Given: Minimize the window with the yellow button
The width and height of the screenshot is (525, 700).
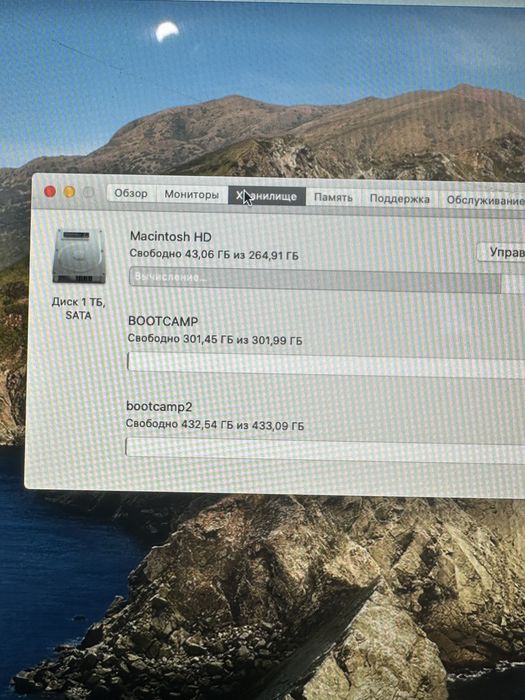Looking at the screenshot, I should (69, 192).
